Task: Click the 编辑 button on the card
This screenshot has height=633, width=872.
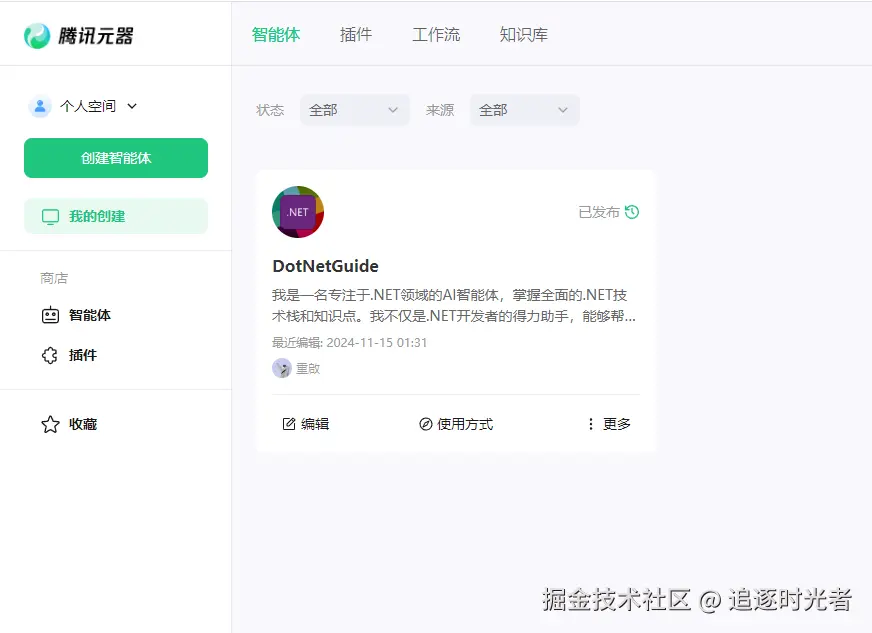Action: point(306,424)
